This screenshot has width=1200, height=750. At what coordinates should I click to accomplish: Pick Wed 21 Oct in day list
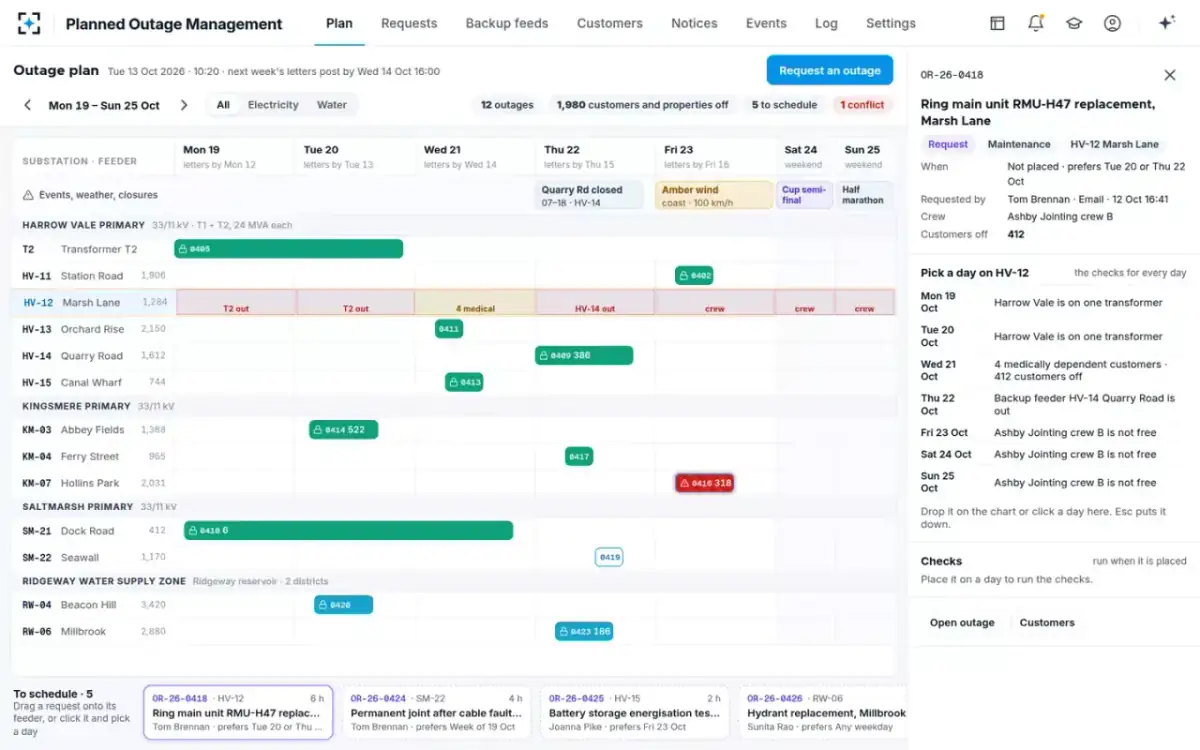pyautogui.click(x=1054, y=370)
